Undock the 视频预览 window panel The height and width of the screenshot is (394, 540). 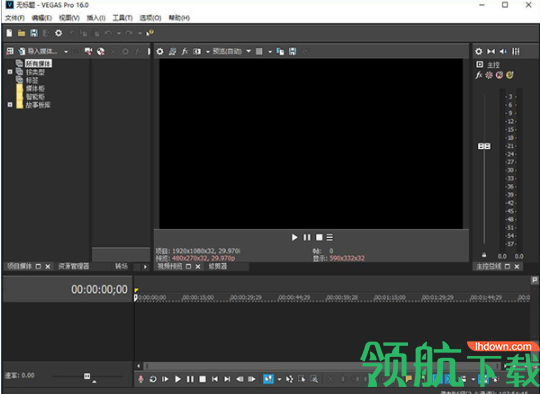(188, 267)
